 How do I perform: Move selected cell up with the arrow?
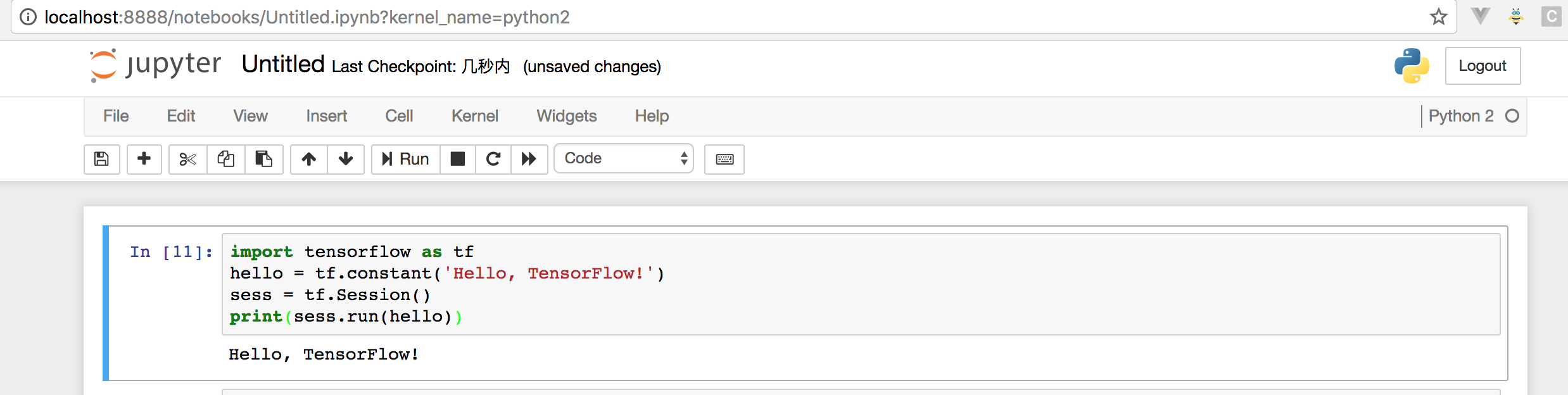point(309,159)
